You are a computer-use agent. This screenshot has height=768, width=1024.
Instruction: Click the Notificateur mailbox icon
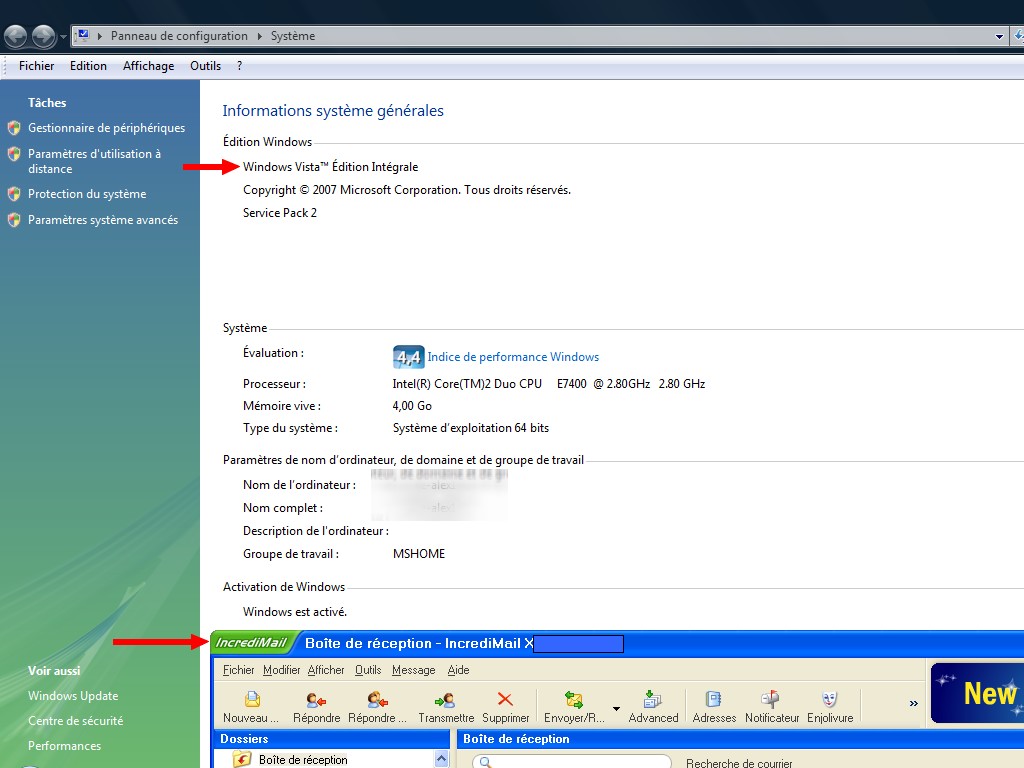coord(772,701)
